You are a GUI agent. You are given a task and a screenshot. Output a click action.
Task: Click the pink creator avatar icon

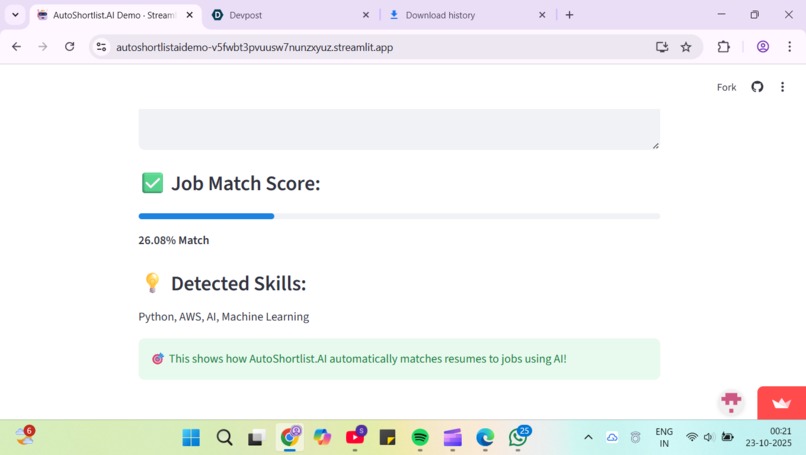click(x=731, y=401)
